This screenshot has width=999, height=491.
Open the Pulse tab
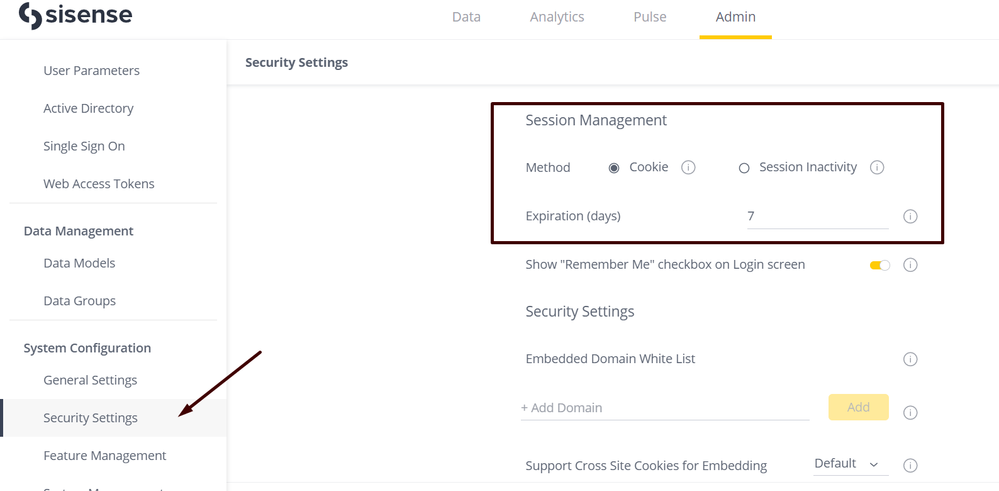[650, 17]
